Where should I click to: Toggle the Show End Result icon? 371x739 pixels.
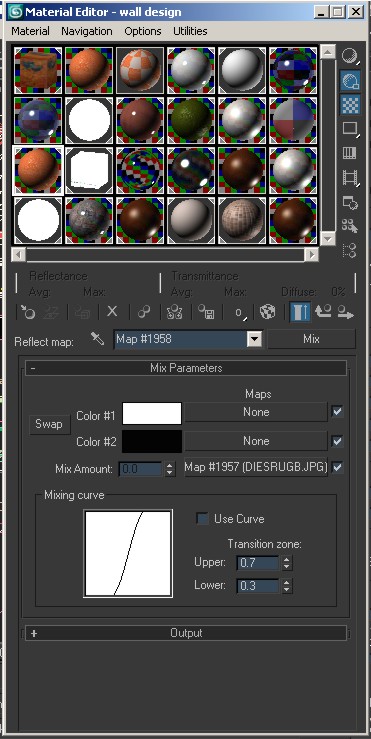pyautogui.click(x=300, y=312)
